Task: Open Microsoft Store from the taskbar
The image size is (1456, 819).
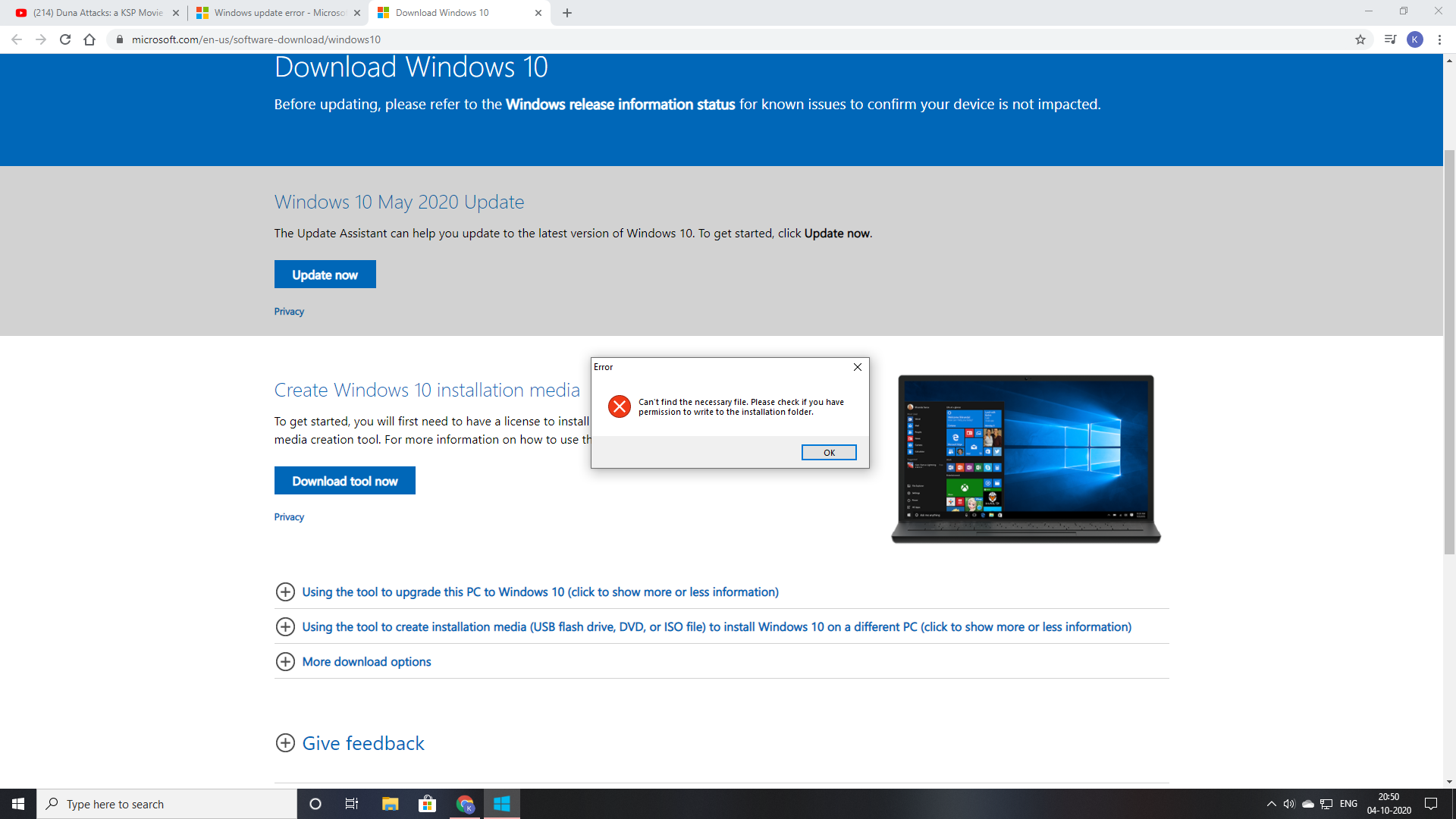Action: (428, 804)
